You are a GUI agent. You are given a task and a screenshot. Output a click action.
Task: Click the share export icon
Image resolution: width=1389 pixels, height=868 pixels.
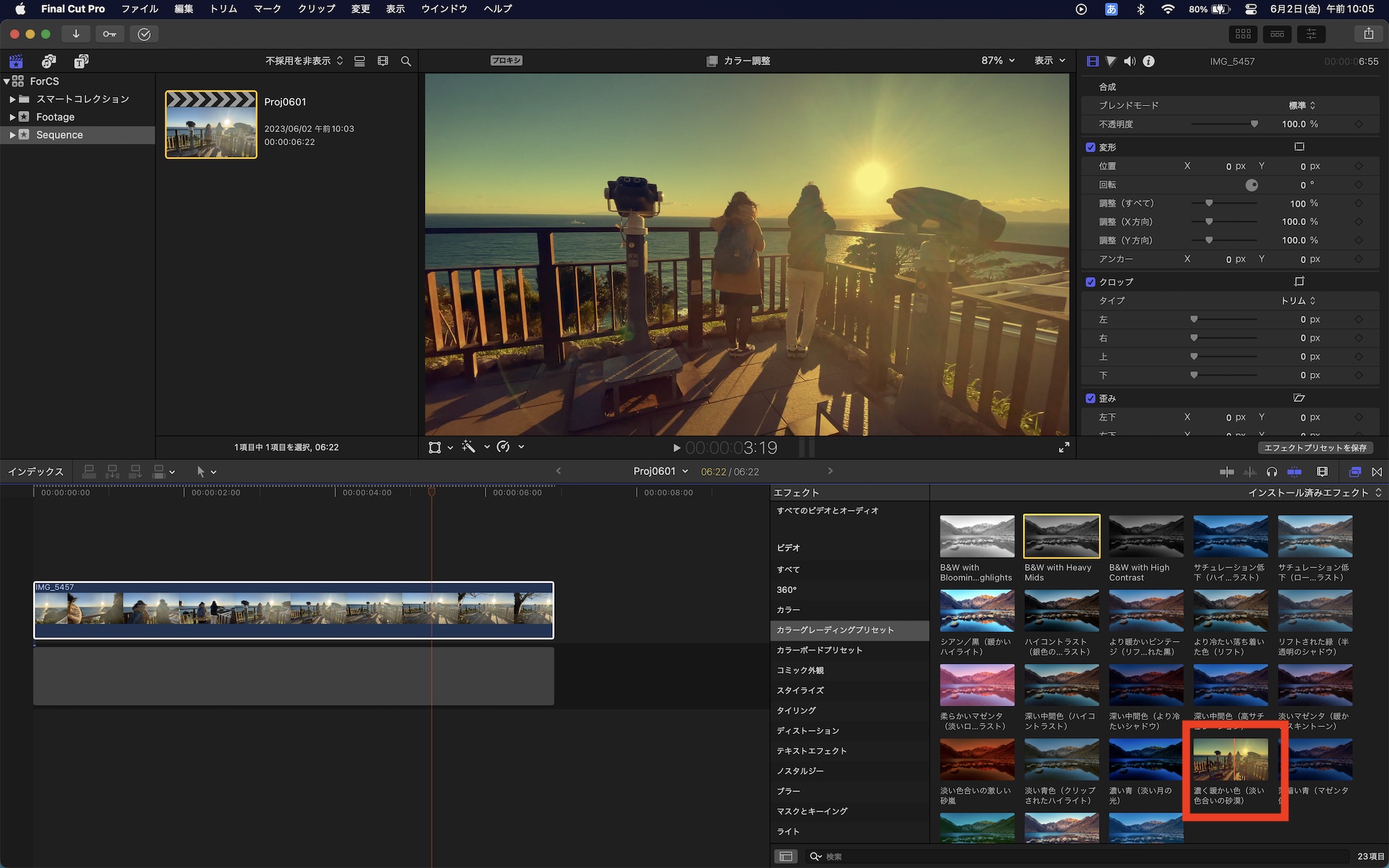1368,34
